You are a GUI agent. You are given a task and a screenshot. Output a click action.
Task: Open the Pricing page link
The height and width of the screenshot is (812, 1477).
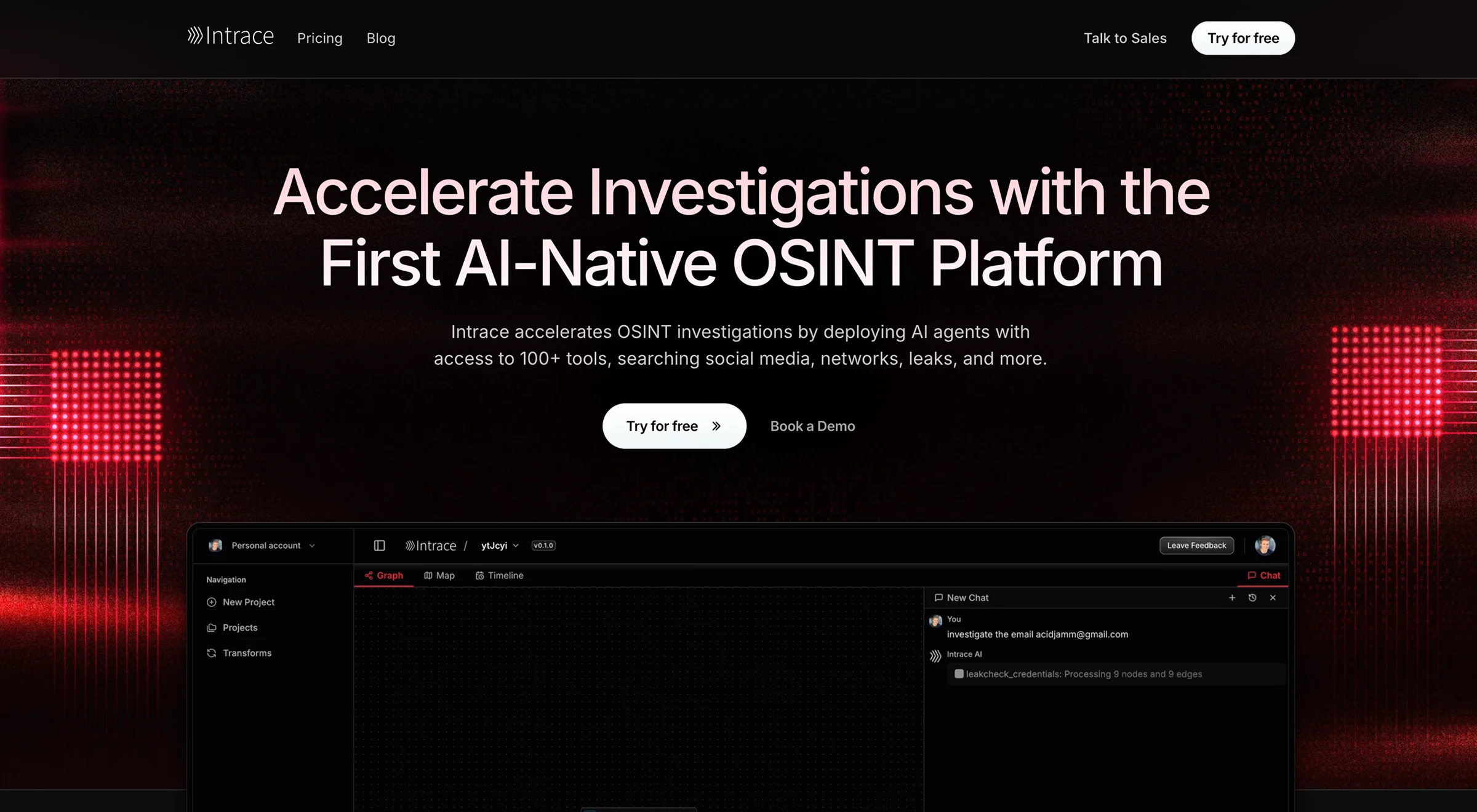(319, 38)
